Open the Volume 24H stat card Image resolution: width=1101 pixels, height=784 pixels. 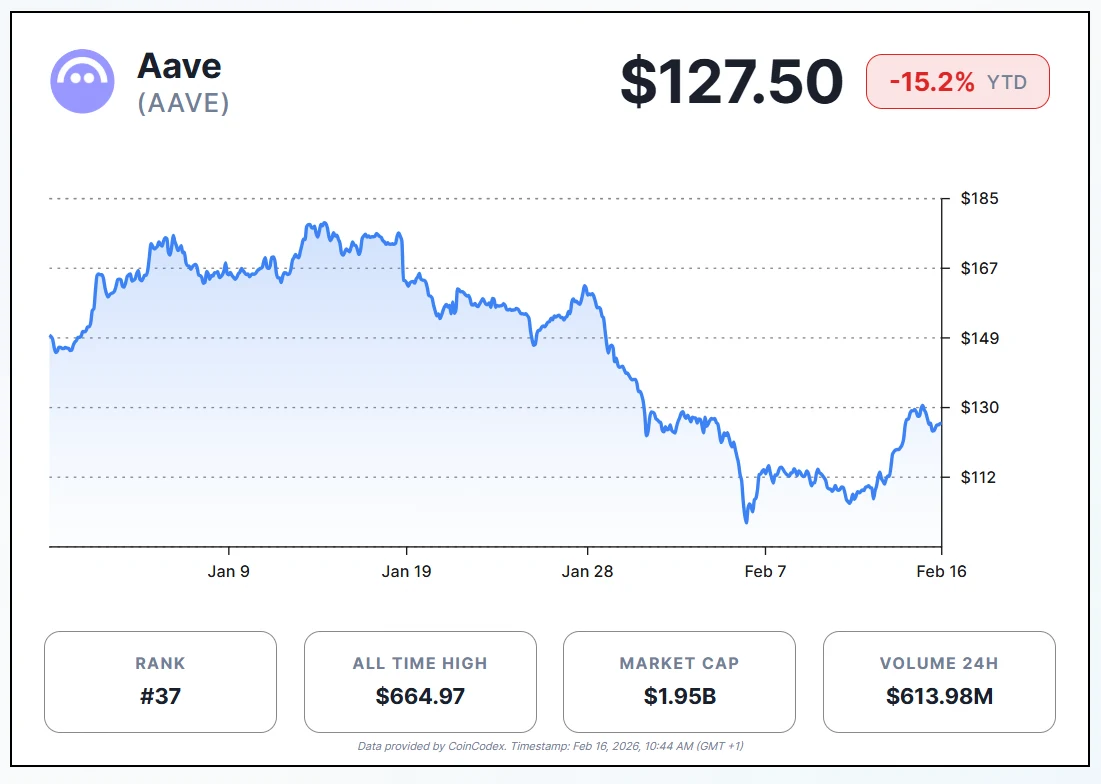click(939, 681)
